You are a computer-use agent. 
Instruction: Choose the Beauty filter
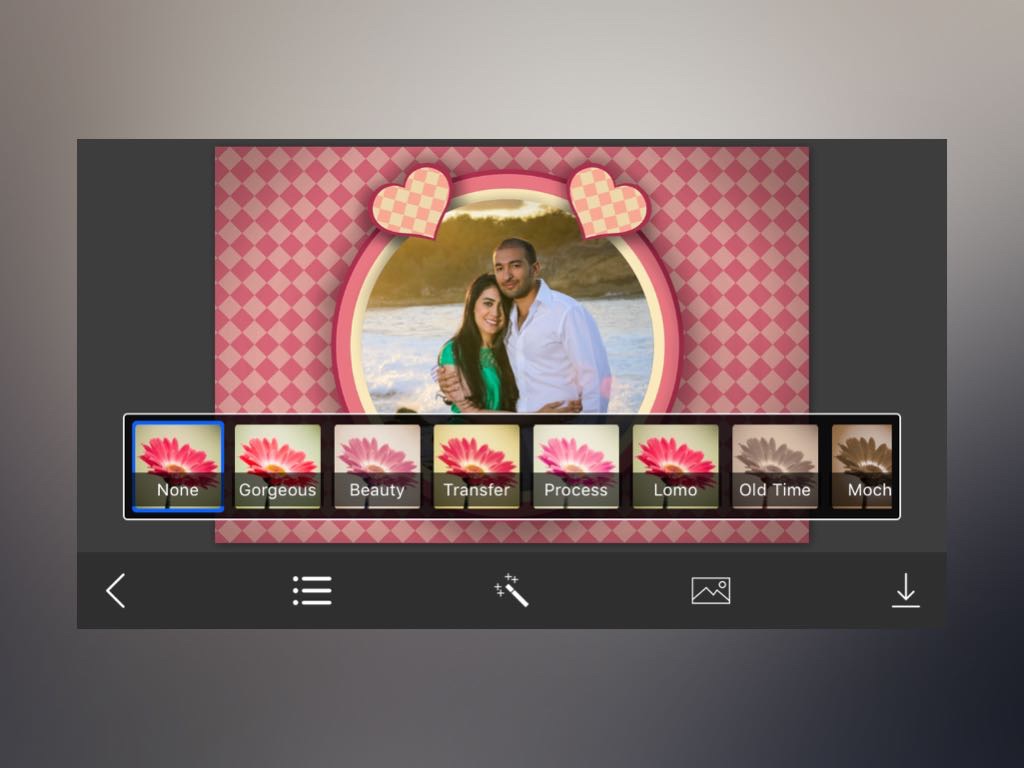click(377, 467)
